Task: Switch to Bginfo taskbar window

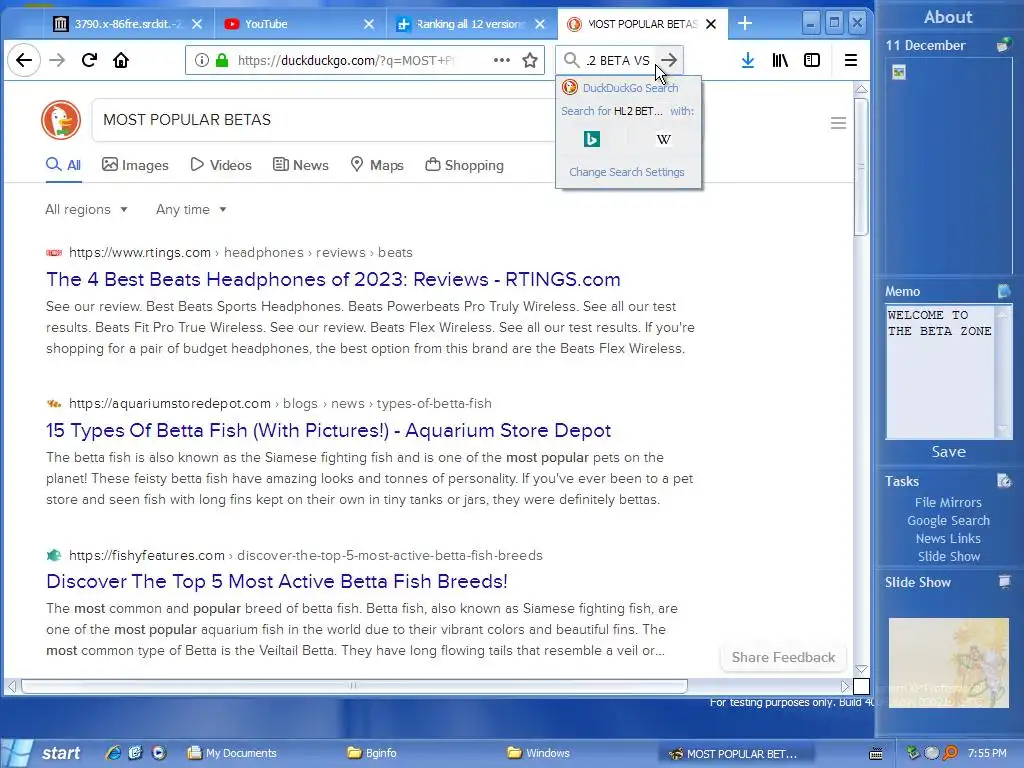Action: [372, 753]
